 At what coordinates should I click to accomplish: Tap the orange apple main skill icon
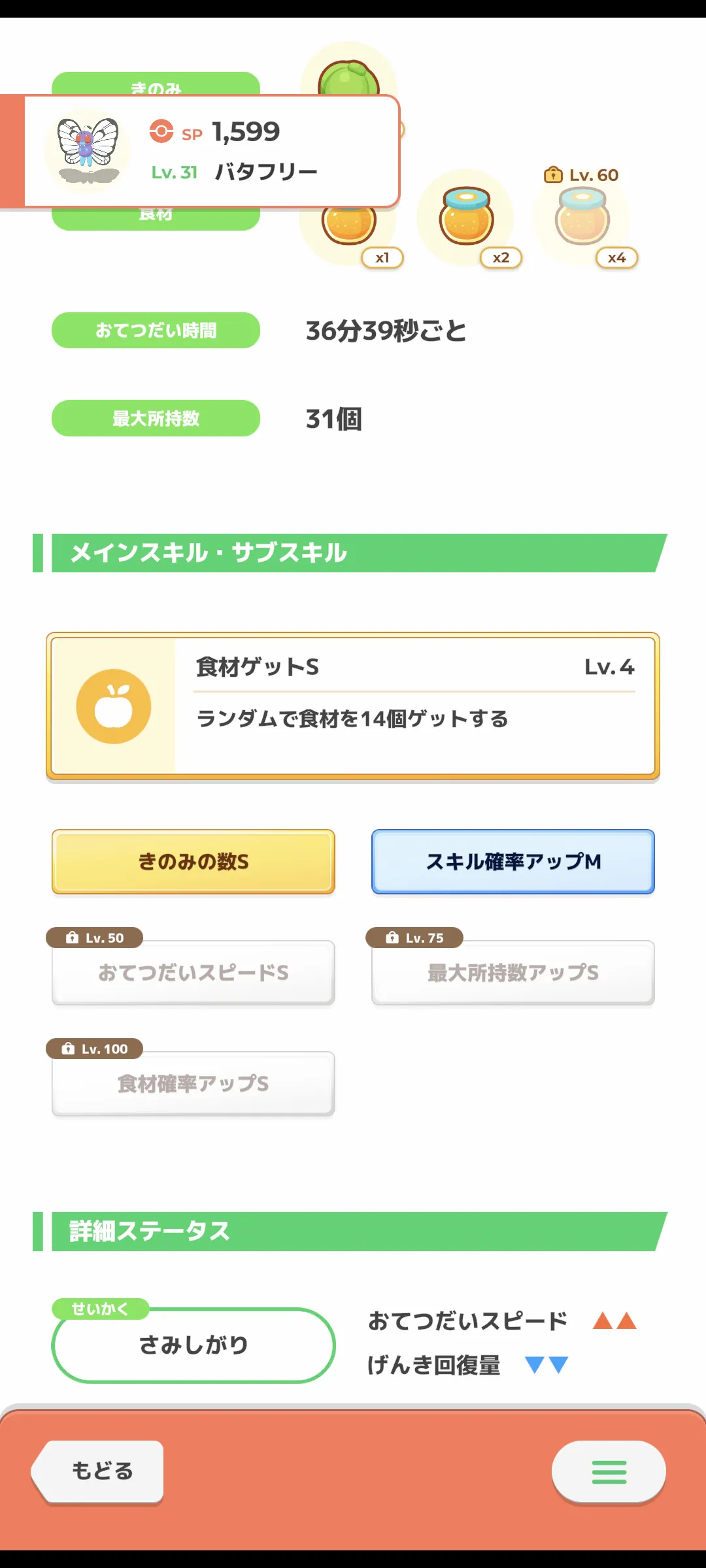point(114,706)
